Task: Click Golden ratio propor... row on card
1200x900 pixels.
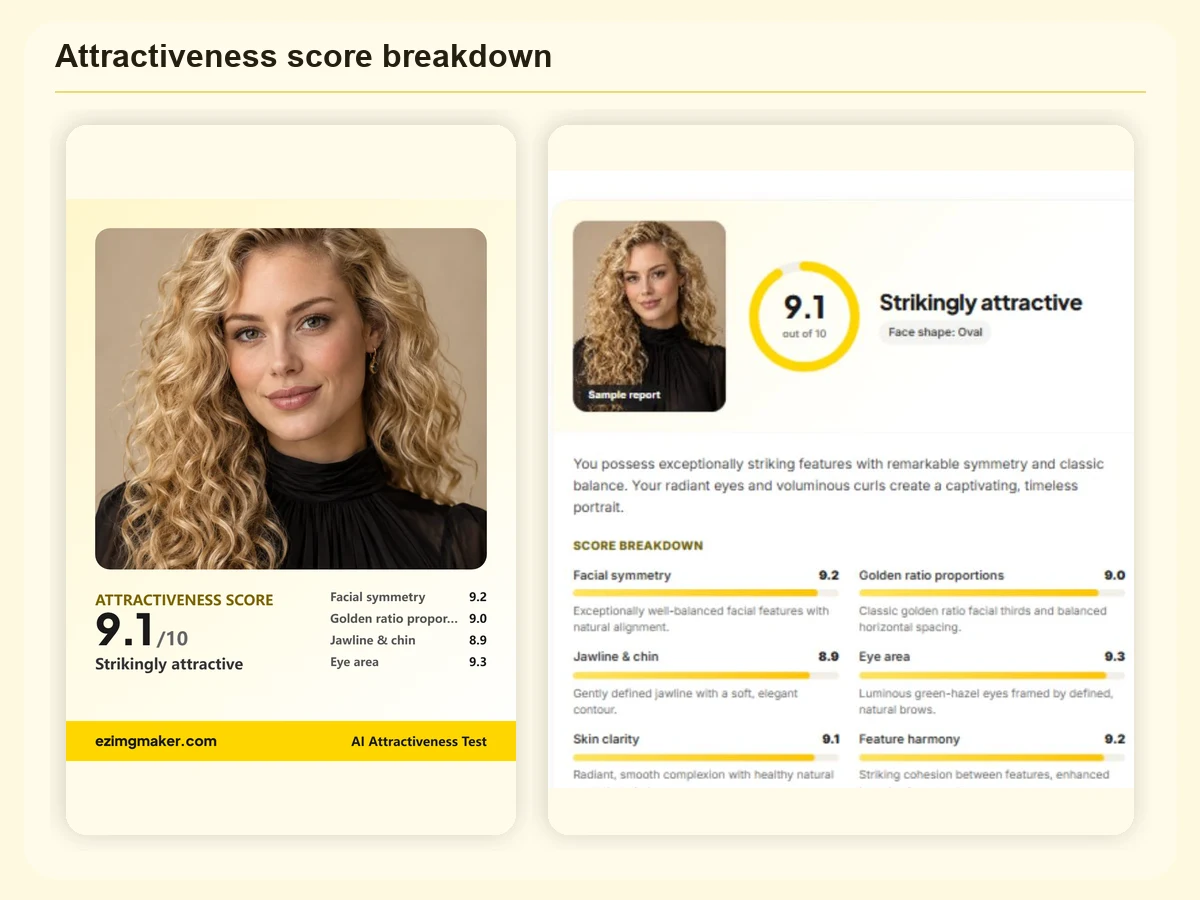Action: [408, 619]
